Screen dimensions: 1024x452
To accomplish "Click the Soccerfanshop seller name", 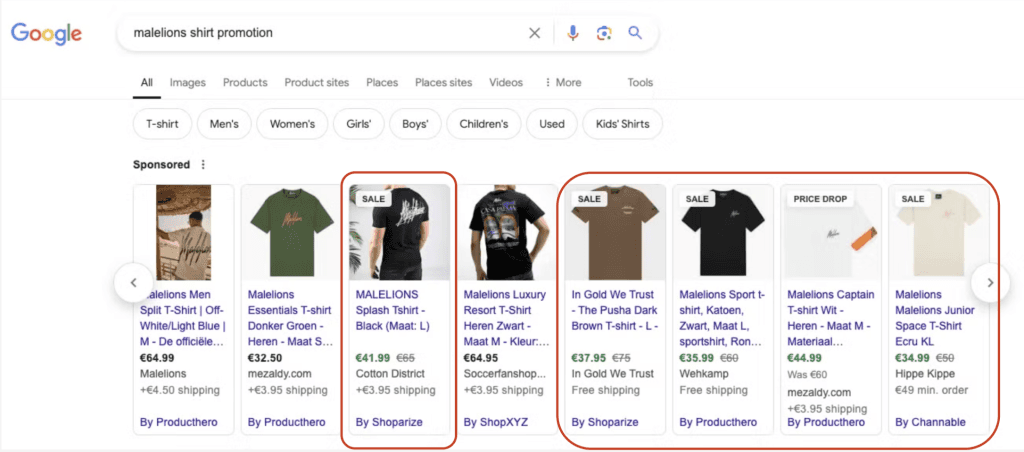I will tap(506, 374).
